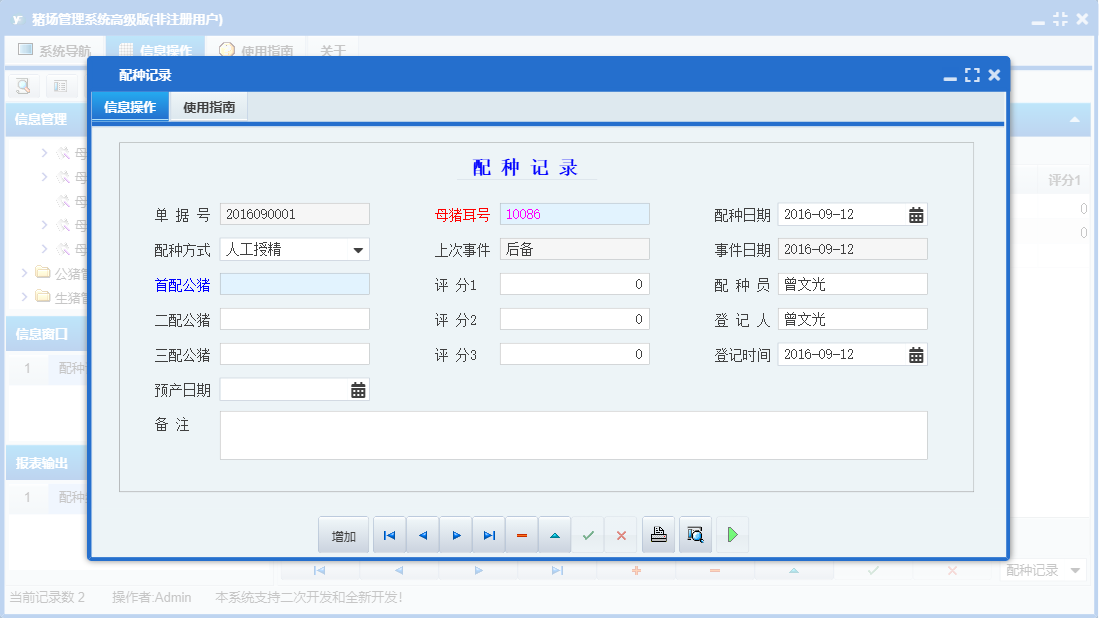
Task: Switch to the 使用指南 tab in dialog
Action: point(209,107)
